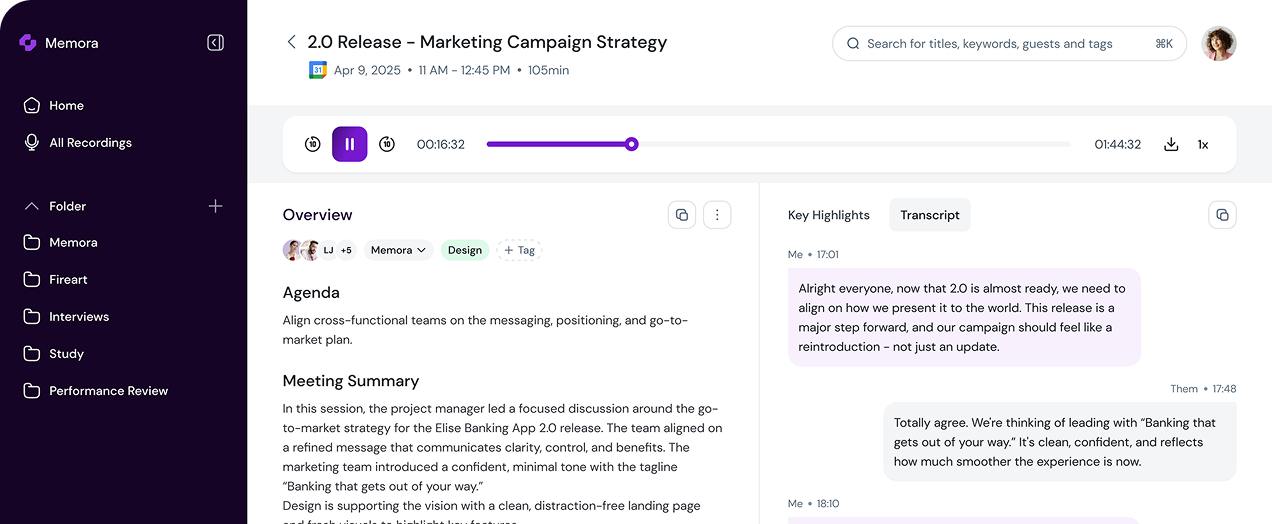Rewind playback 10 seconds
This screenshot has width=1272, height=524.
coord(313,144)
